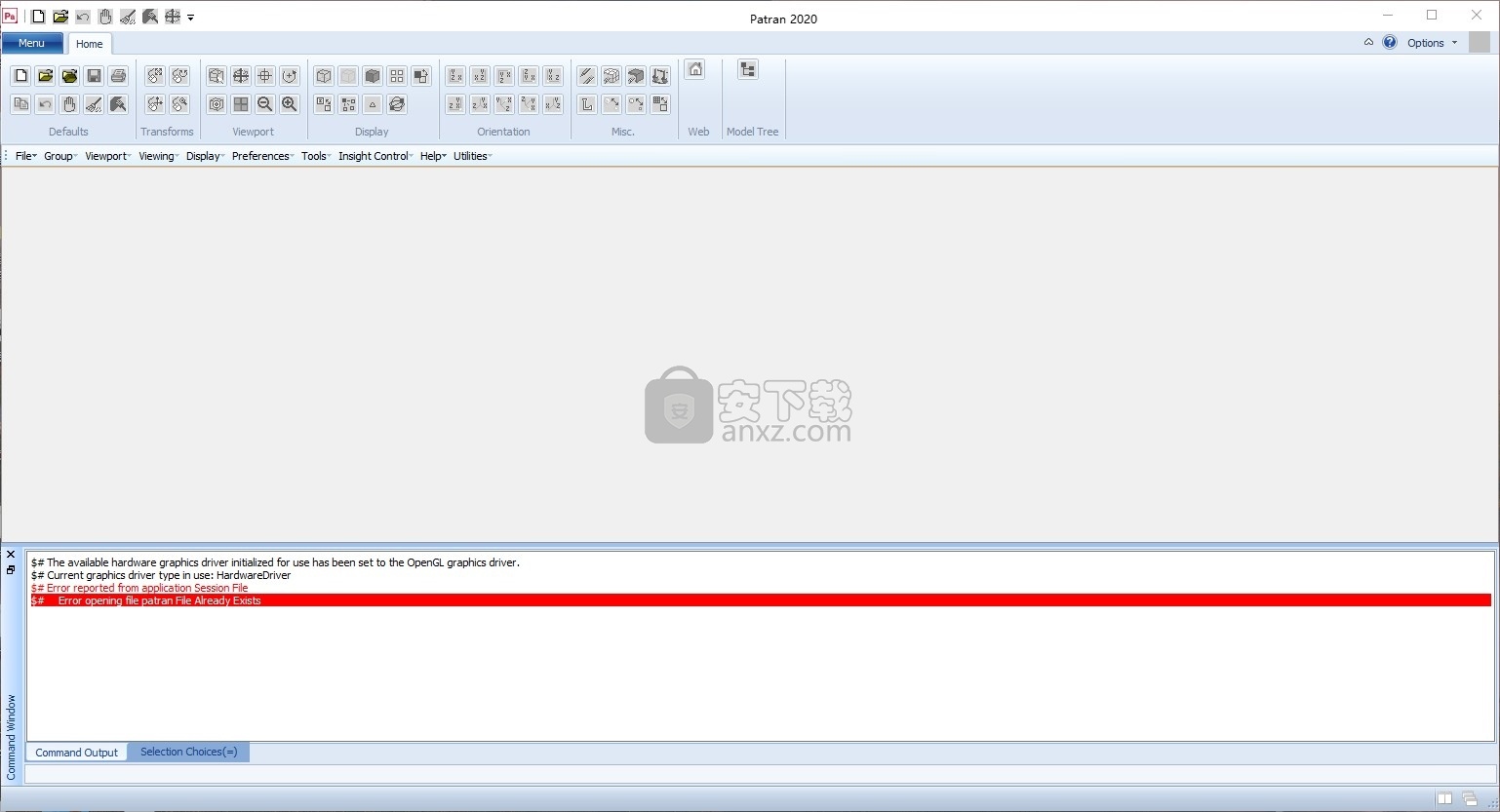Click the node plot icon in Display group
1500x812 pixels.
pos(348,104)
